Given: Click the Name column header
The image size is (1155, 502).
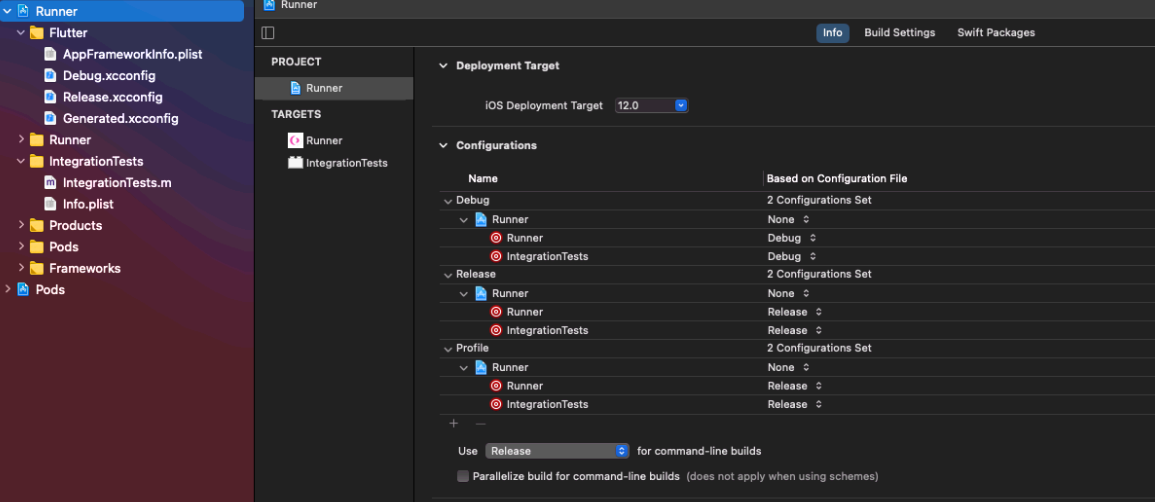Looking at the screenshot, I should [x=482, y=179].
